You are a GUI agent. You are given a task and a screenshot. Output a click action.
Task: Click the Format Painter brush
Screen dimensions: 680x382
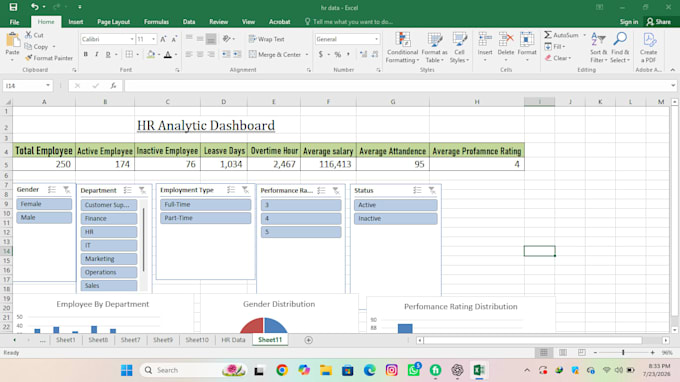tap(29, 58)
